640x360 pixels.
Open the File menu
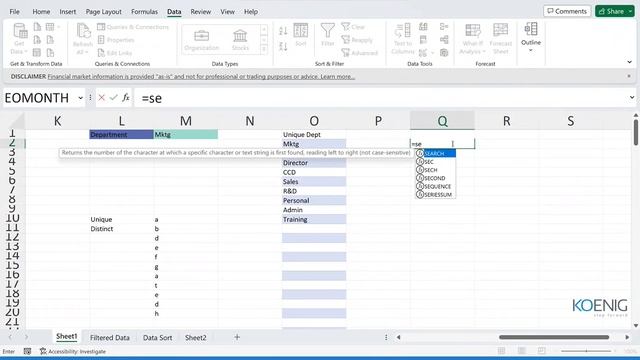14,11
